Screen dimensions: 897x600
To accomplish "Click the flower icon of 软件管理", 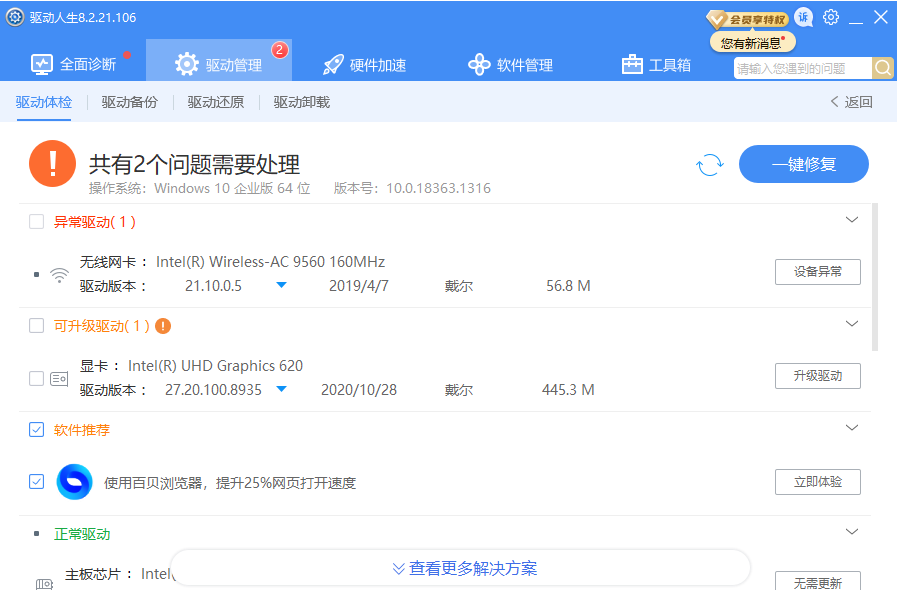I will pos(479,65).
